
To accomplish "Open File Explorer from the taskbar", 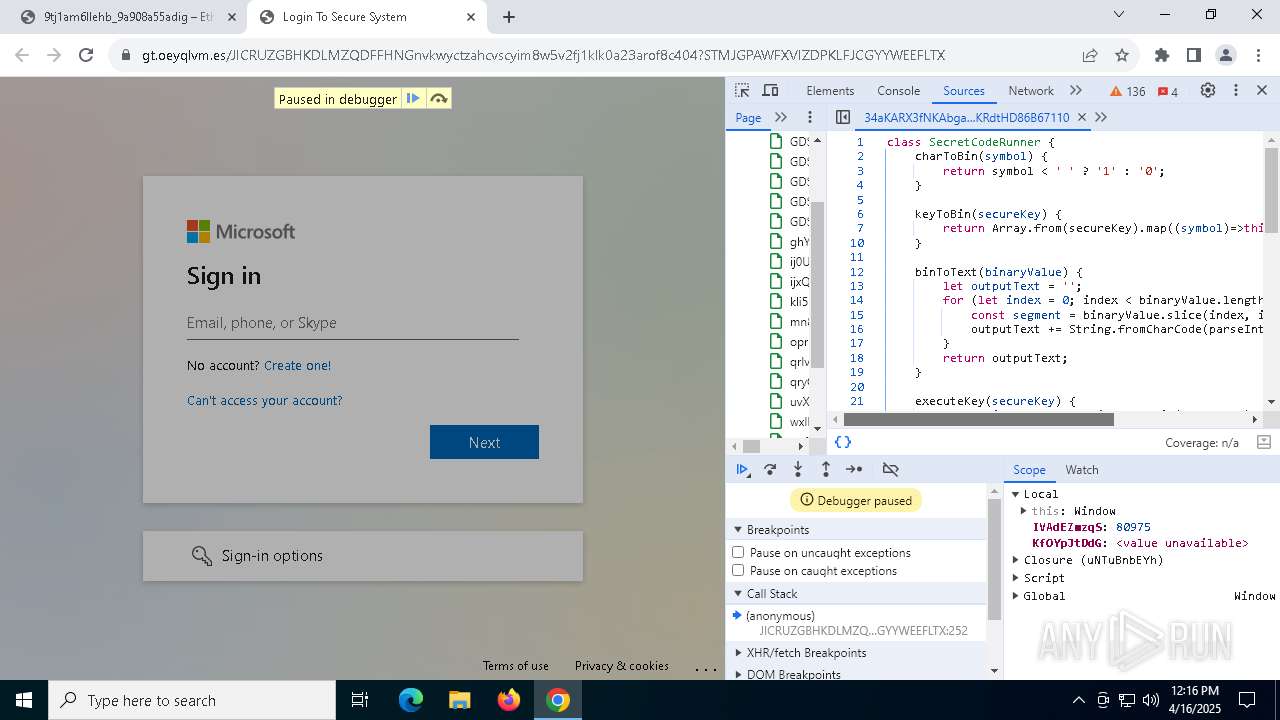I will click(x=459, y=700).
